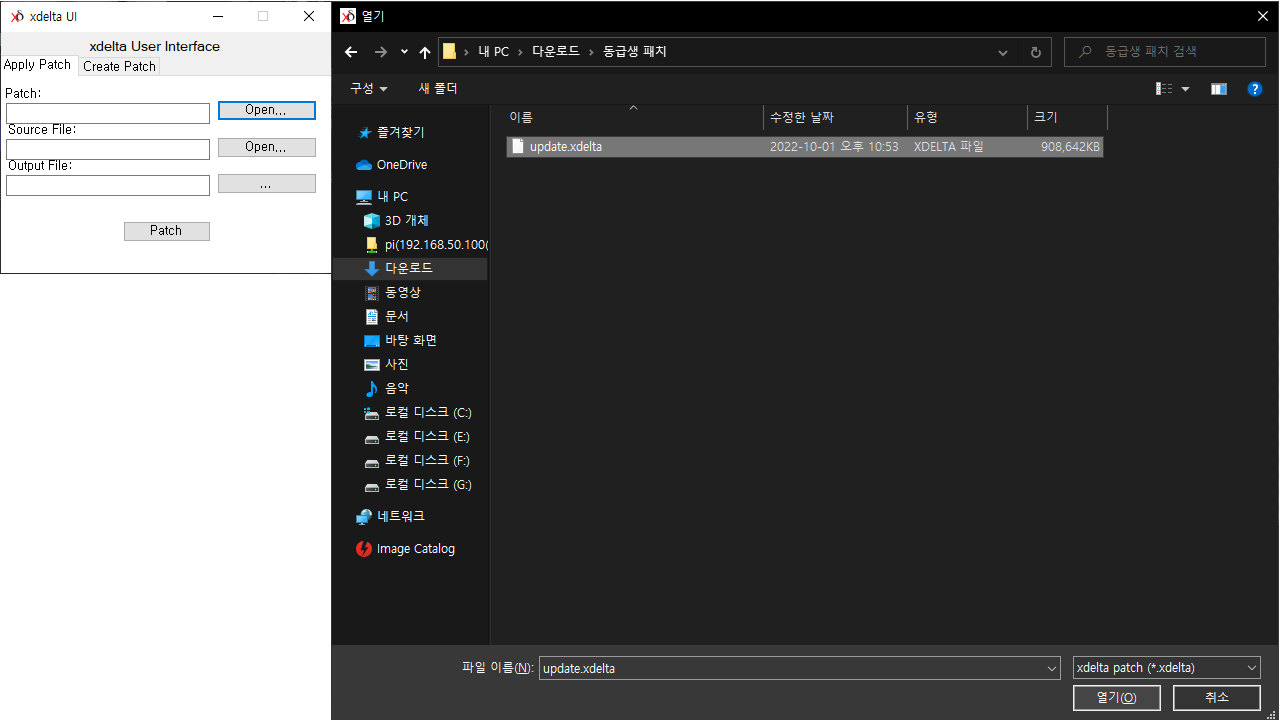The height and width of the screenshot is (720, 1280).
Task: Sort files by 이름 column
Action: tap(633, 117)
